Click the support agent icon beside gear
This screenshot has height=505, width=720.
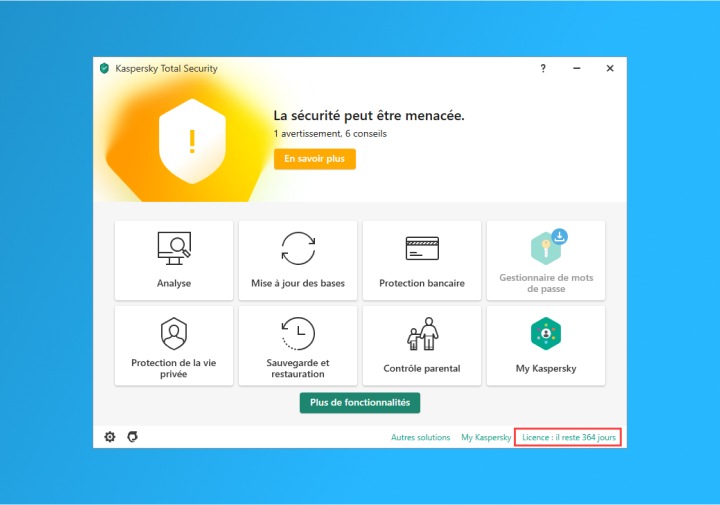point(132,437)
